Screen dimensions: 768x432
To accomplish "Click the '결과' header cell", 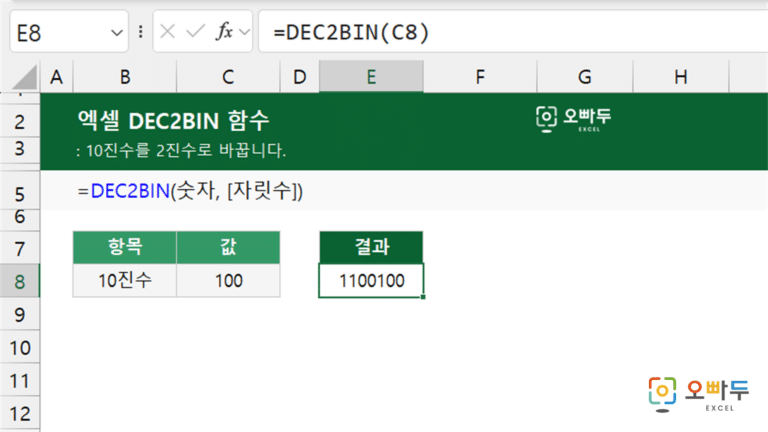I will click(371, 247).
